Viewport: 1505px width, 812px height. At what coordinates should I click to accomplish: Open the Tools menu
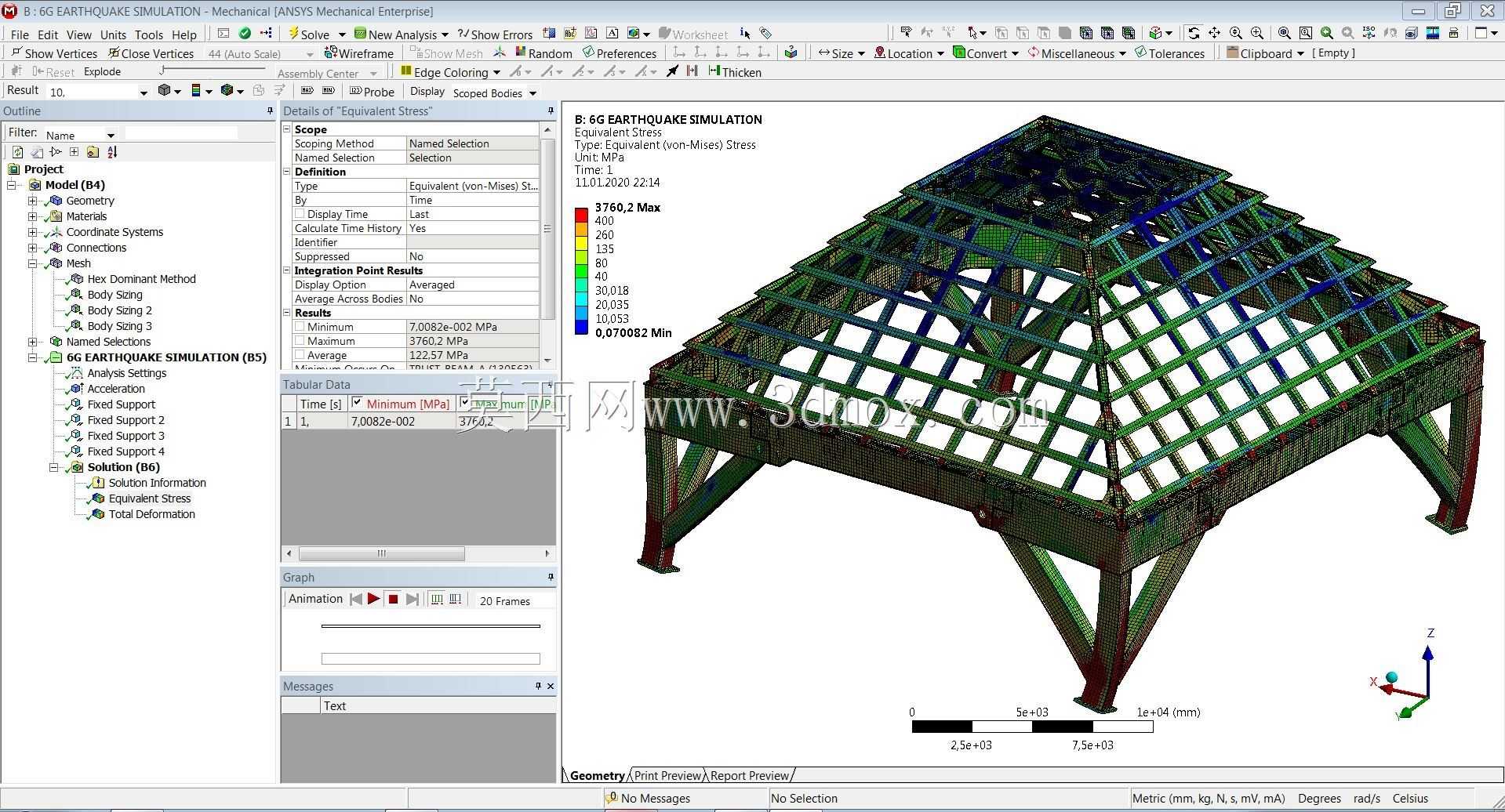(149, 34)
